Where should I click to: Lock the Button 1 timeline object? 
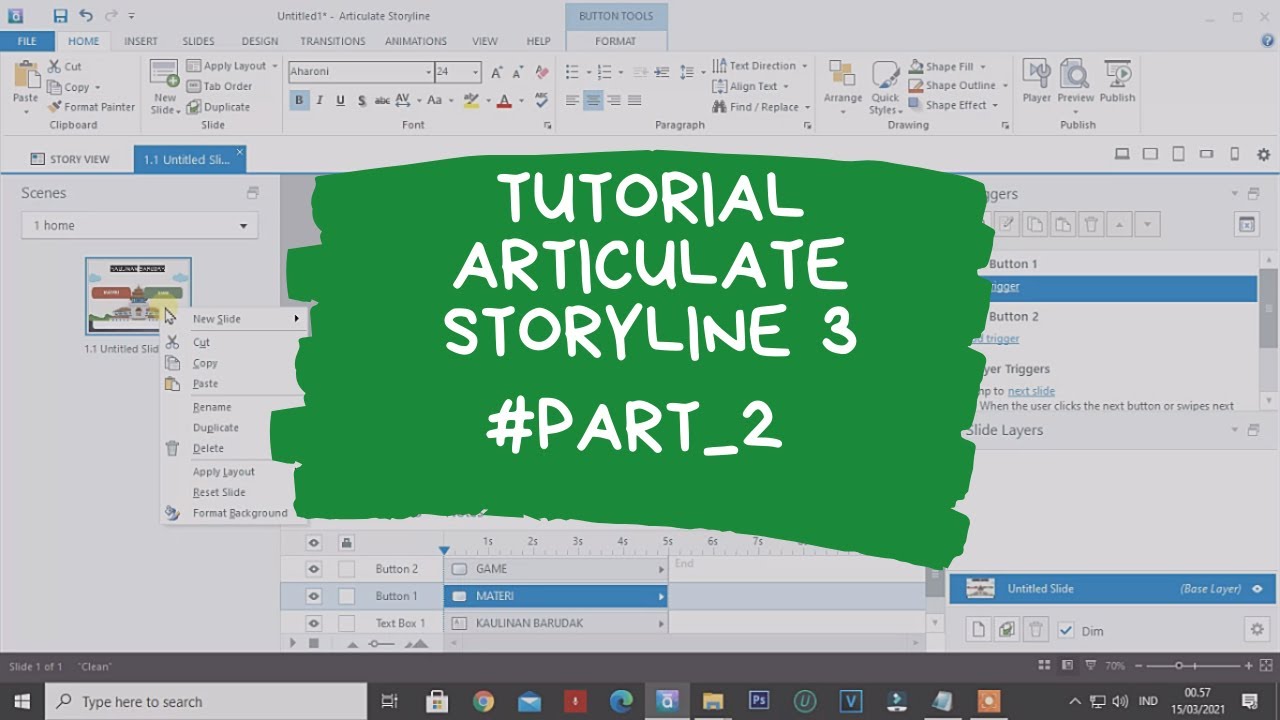(x=346, y=596)
